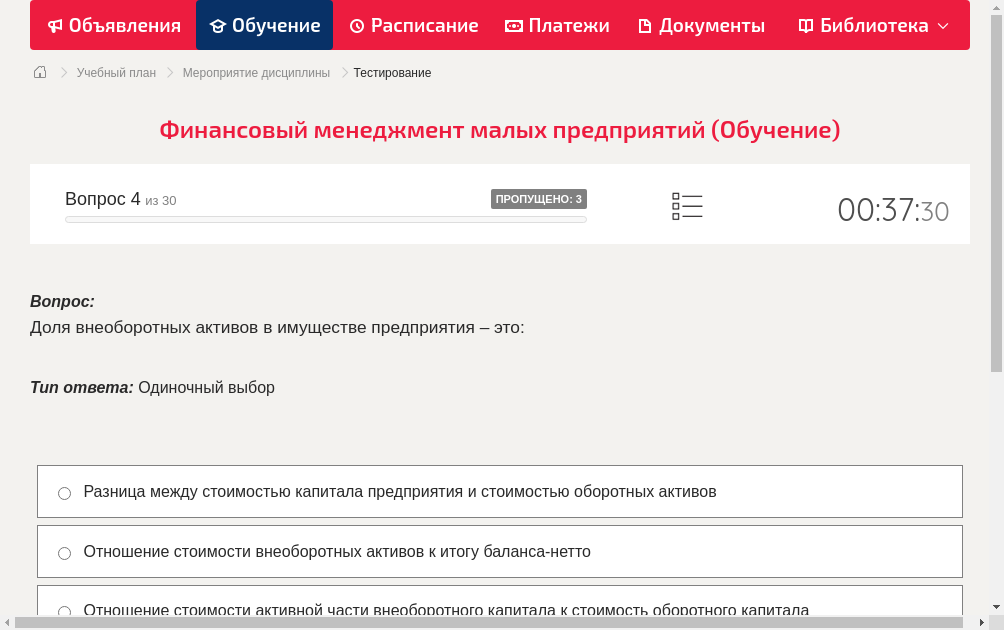Click the ПРОПУЩЕНО: 3 badge
This screenshot has width=1004, height=630.
(x=541, y=199)
